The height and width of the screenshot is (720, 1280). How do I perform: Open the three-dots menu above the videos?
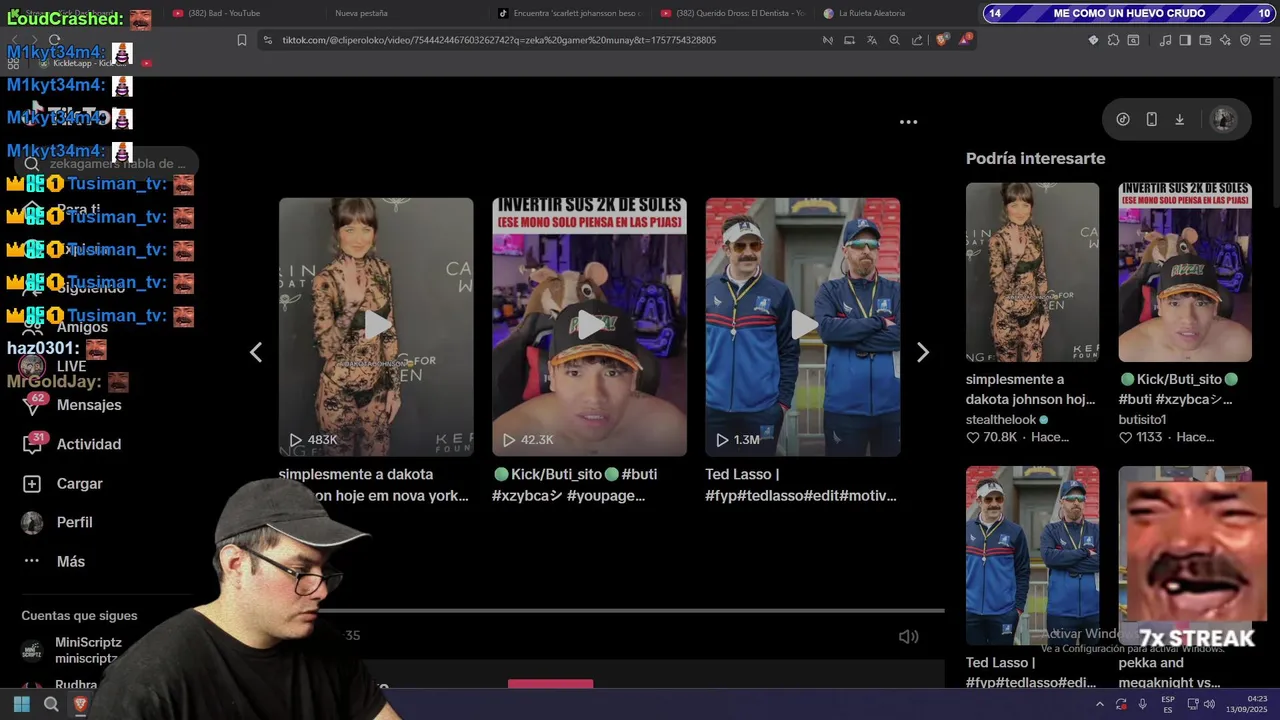coord(908,122)
